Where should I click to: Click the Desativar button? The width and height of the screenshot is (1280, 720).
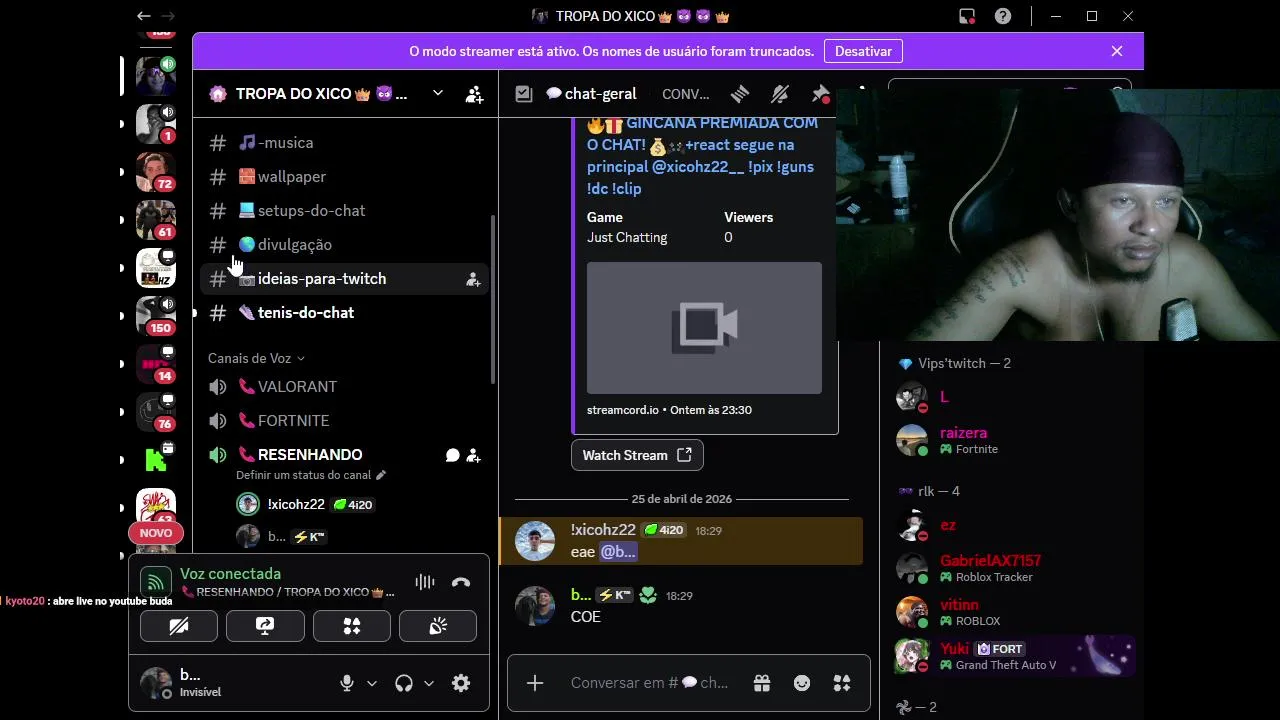pos(863,51)
